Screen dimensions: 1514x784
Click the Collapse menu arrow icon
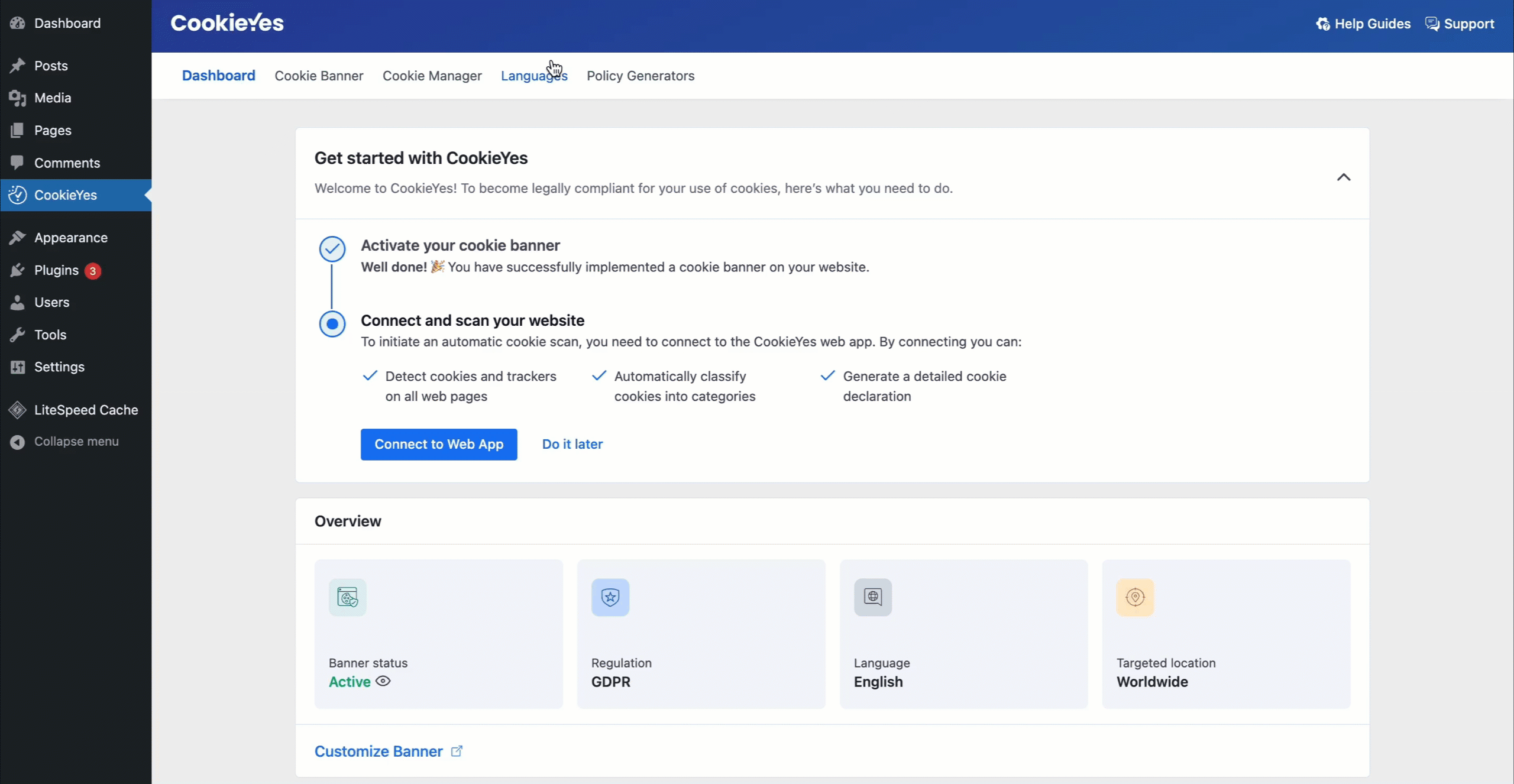(18, 442)
